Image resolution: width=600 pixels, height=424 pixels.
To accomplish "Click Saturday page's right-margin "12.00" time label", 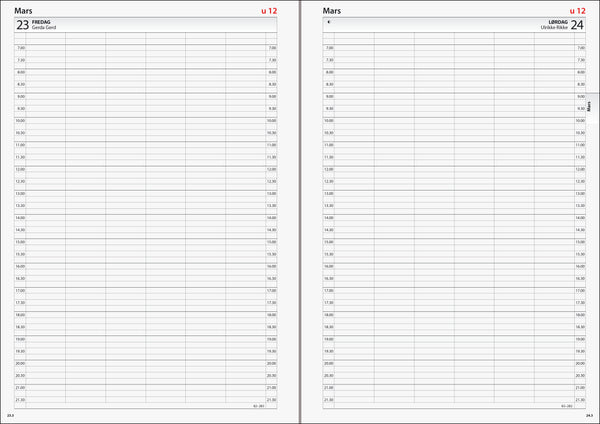I will click(580, 169).
